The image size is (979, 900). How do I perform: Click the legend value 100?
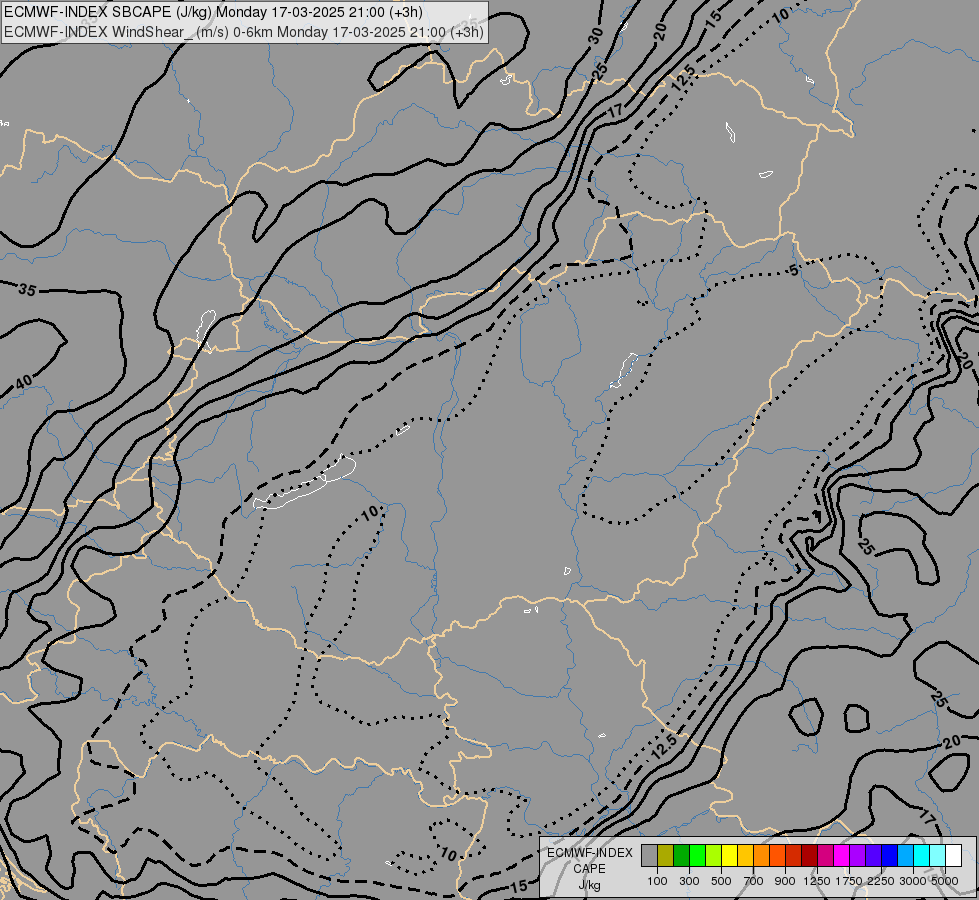(x=657, y=881)
